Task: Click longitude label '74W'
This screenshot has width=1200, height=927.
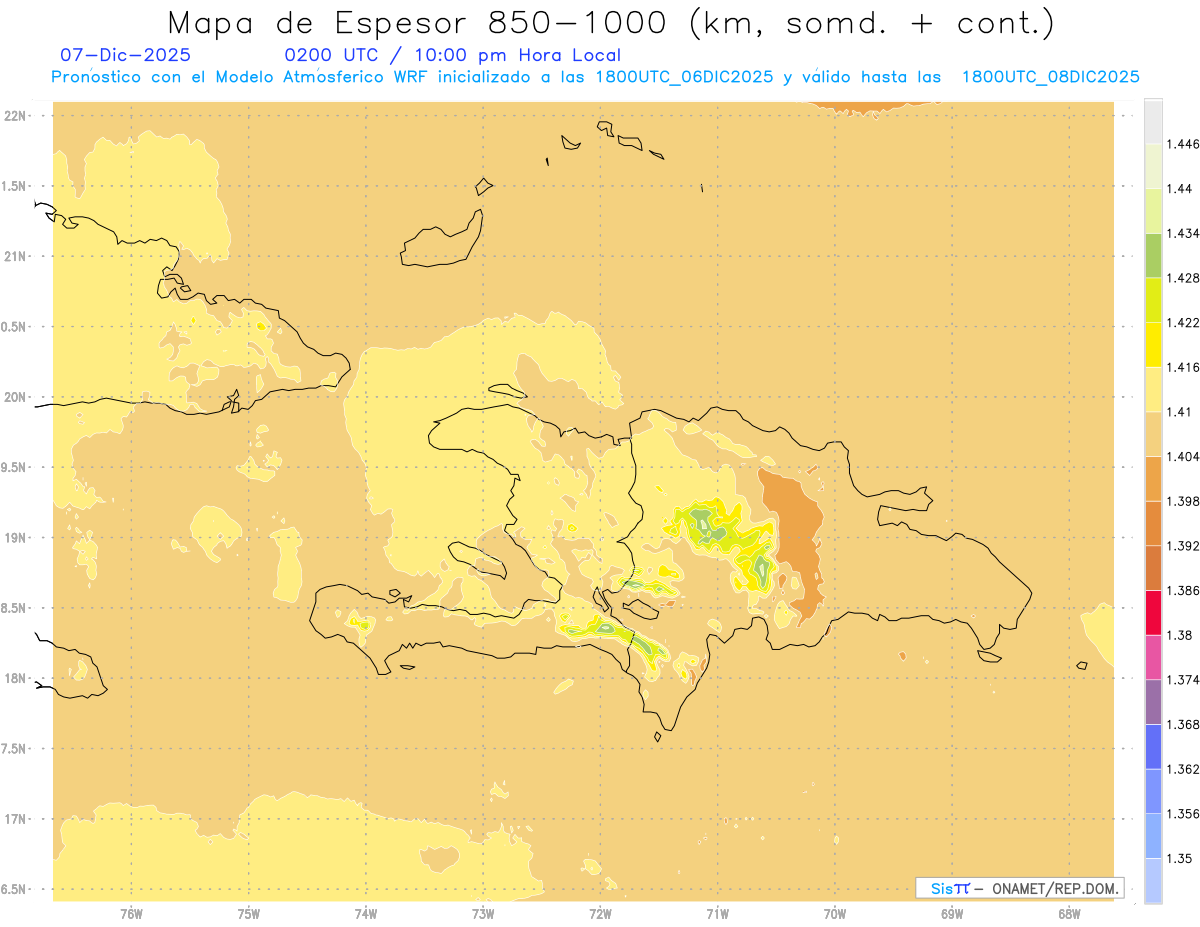Action: tap(366, 914)
